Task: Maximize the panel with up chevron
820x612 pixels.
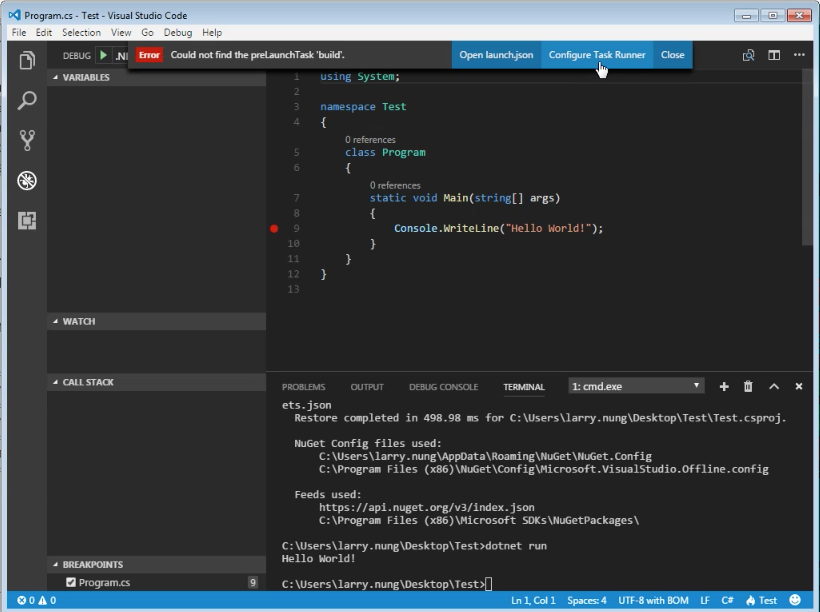Action: coord(774,387)
